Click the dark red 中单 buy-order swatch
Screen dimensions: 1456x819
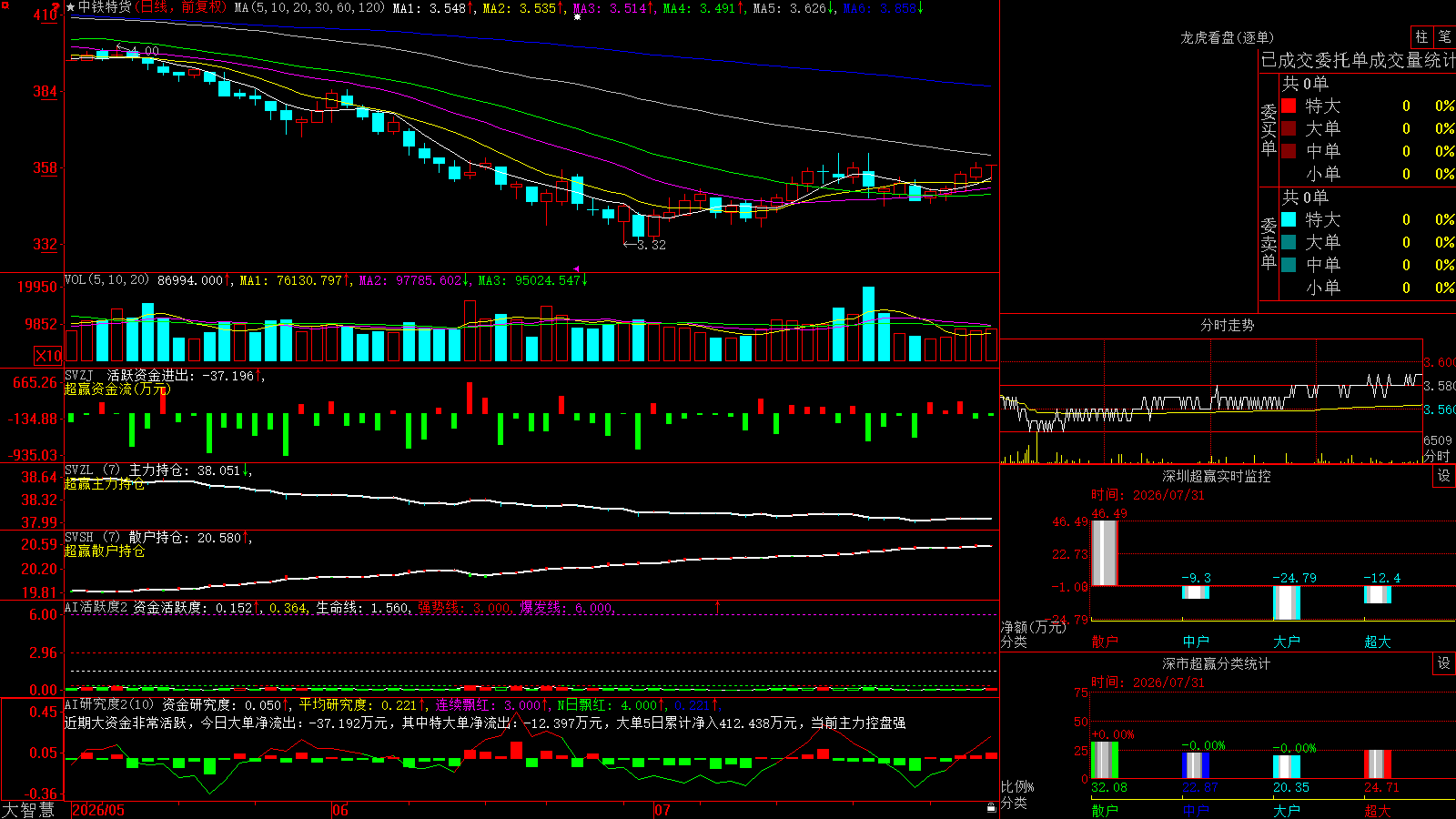[x=1289, y=151]
